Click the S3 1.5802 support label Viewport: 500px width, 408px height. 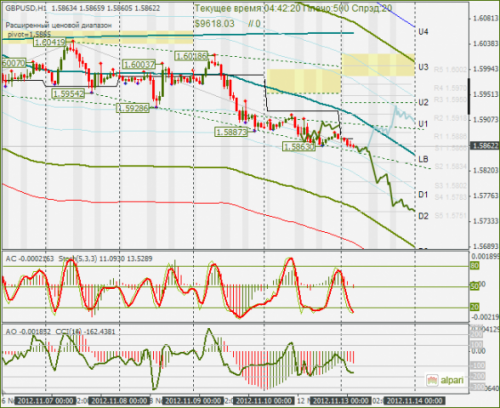[x=450, y=185]
